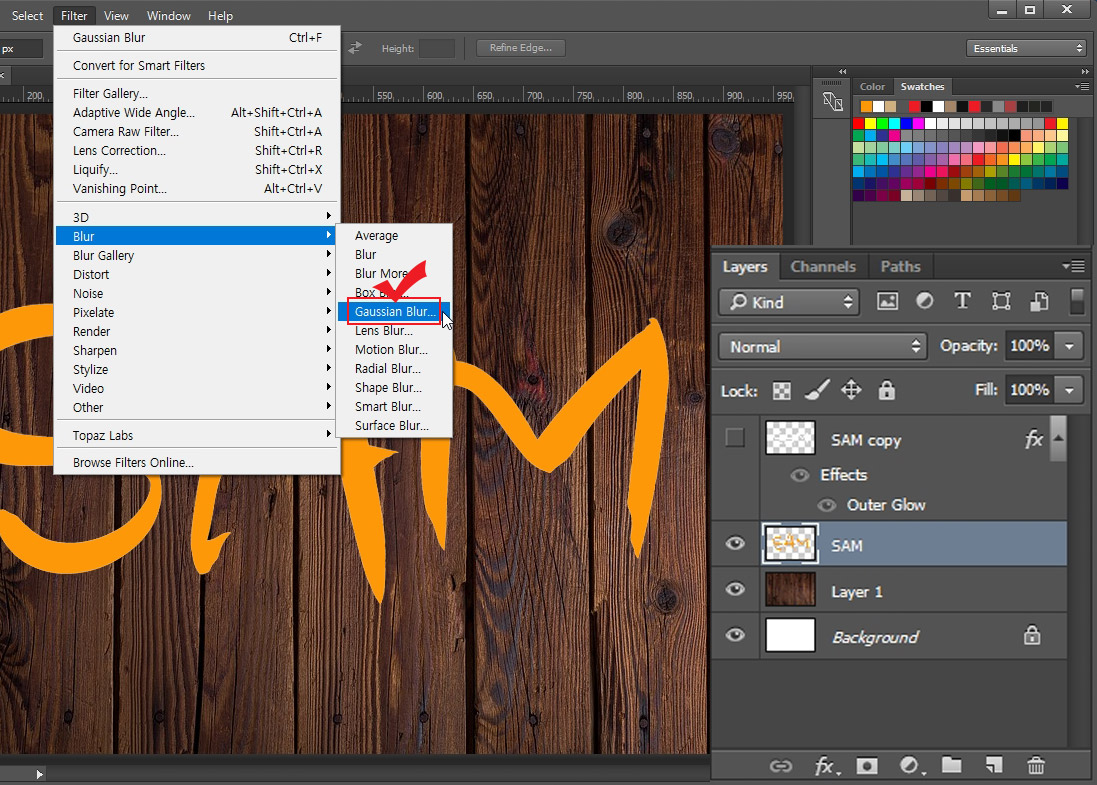Hide the SAM layer eye icon
The height and width of the screenshot is (785, 1097).
(735, 544)
